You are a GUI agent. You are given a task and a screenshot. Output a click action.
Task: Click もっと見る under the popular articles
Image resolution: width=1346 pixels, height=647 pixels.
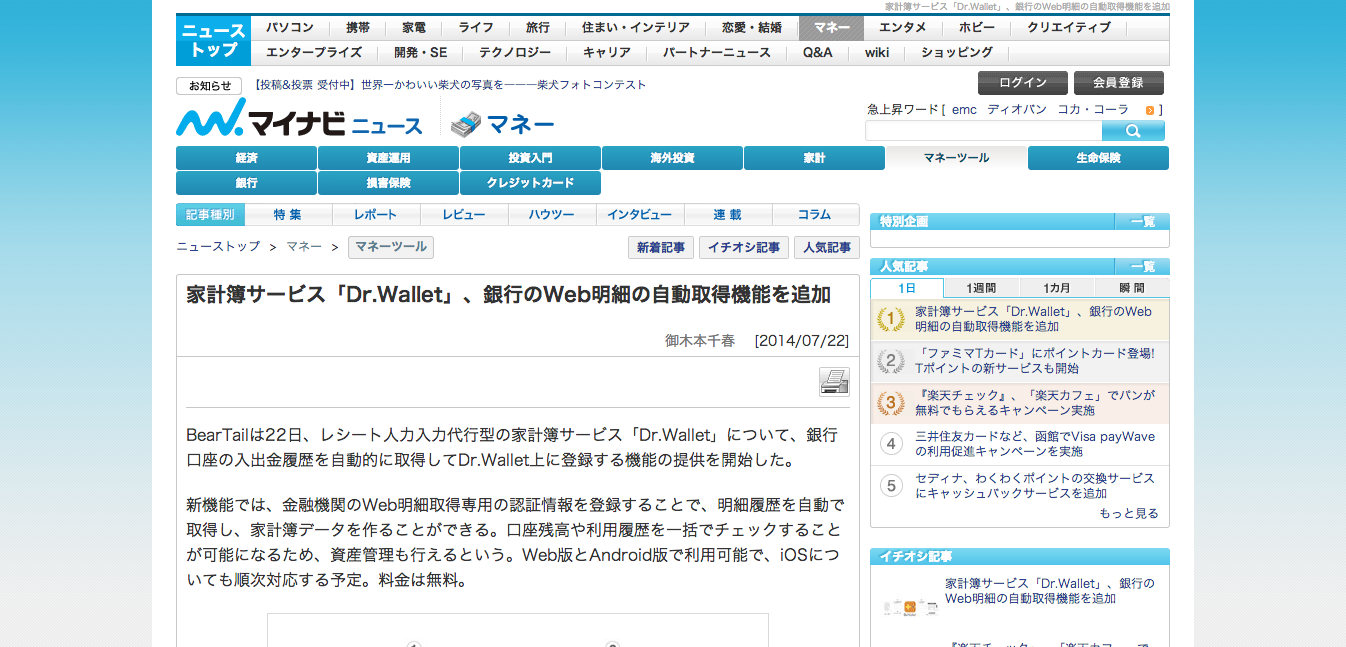point(1128,514)
